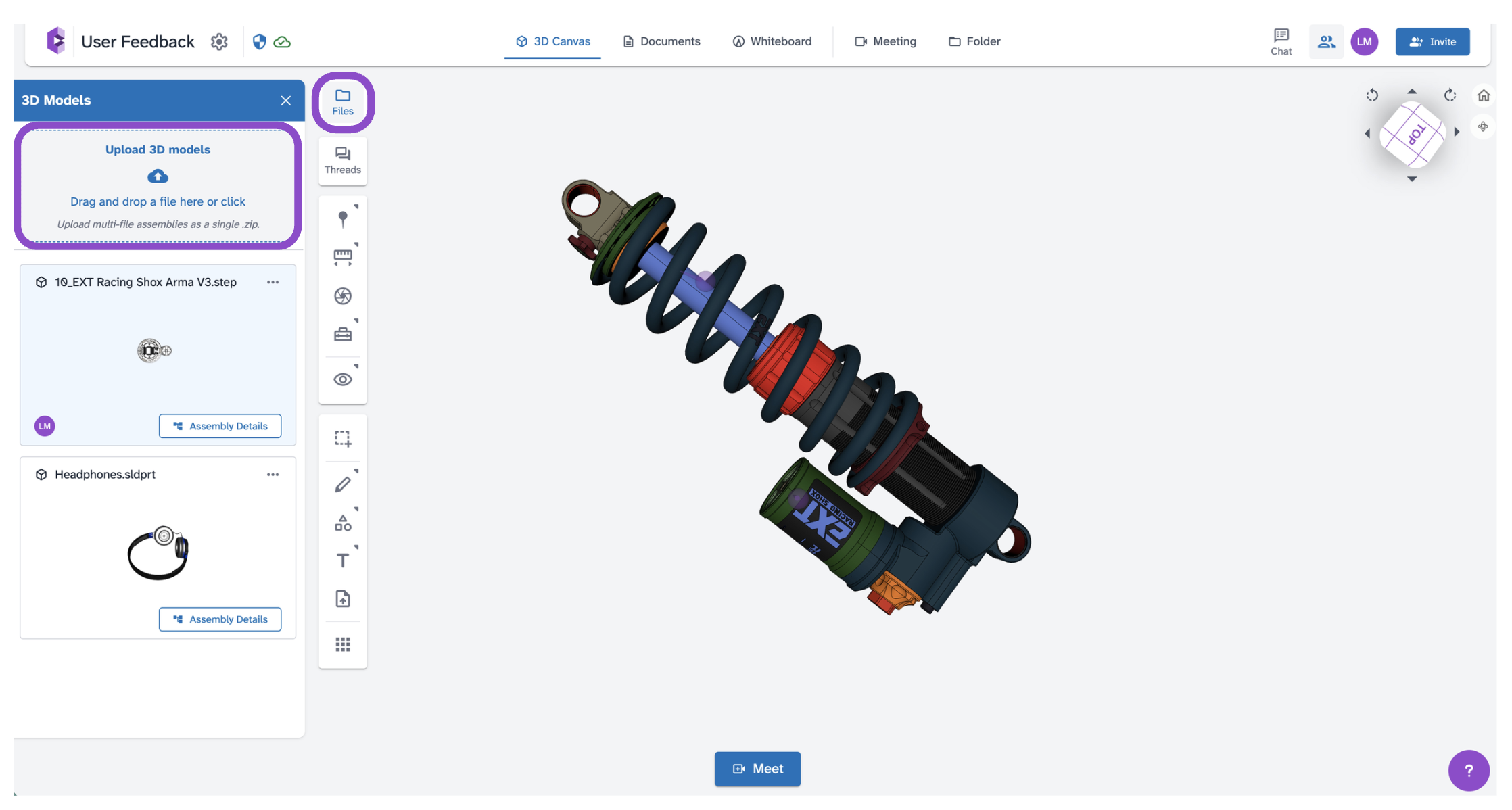
Task: Select the text annotation tool
Action: click(x=343, y=561)
